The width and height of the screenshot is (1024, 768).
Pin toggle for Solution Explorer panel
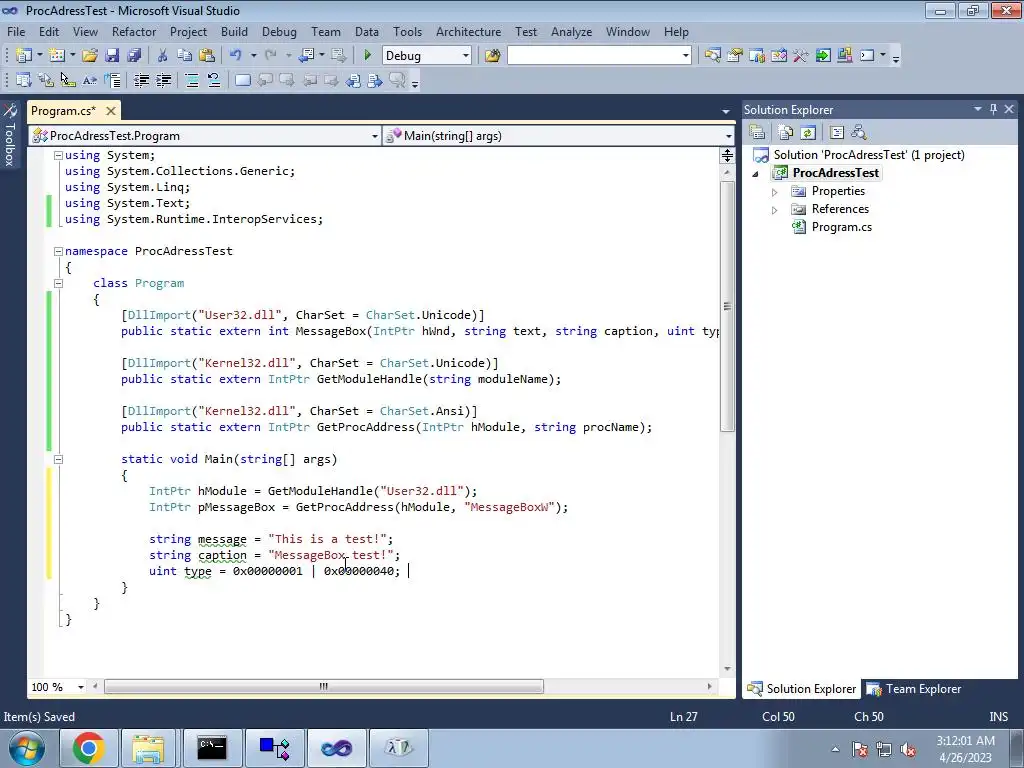993,109
